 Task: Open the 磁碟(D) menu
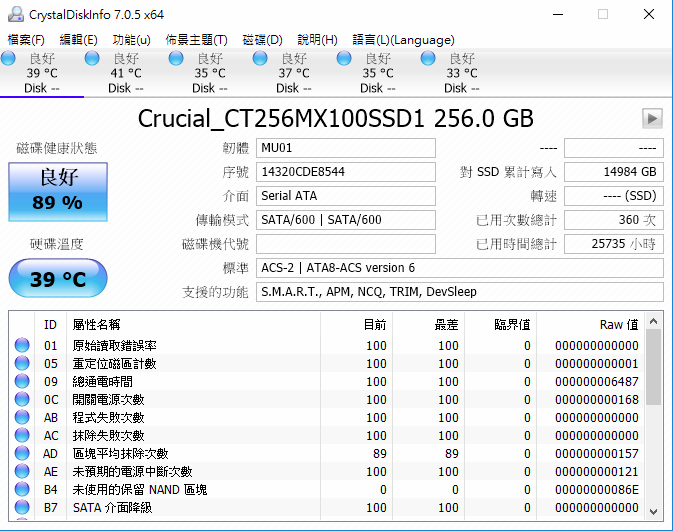[x=262, y=40]
